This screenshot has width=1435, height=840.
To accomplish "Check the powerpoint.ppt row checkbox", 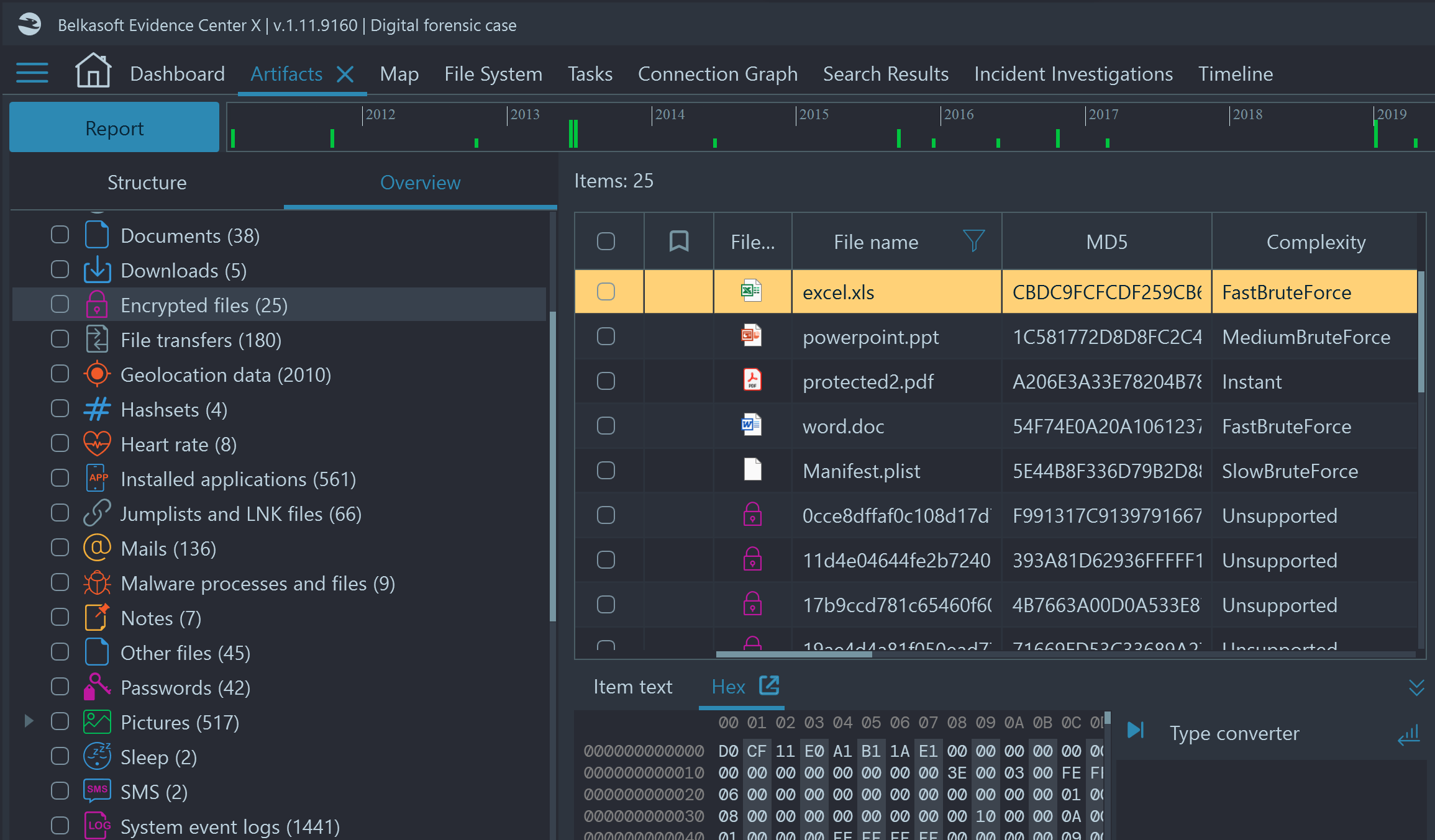I will click(606, 336).
